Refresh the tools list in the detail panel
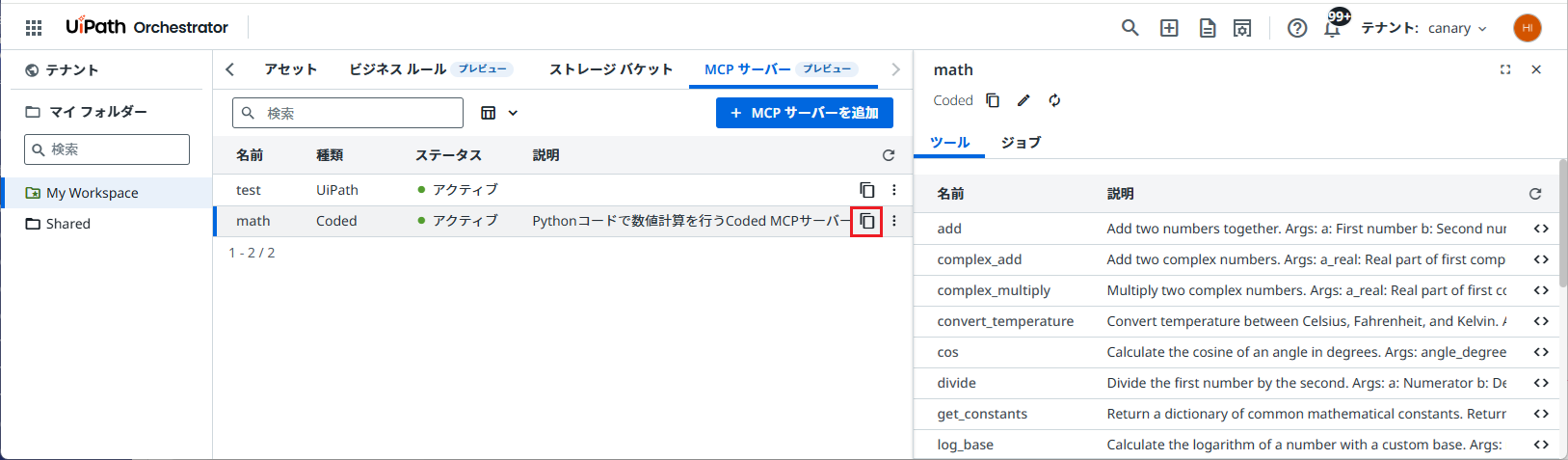The width and height of the screenshot is (1568, 460). pyautogui.click(x=1535, y=194)
